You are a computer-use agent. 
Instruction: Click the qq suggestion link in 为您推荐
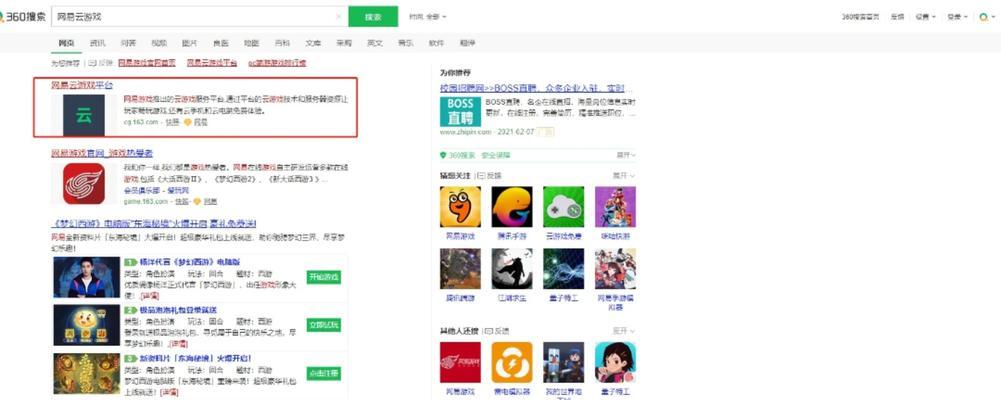click(x=277, y=63)
